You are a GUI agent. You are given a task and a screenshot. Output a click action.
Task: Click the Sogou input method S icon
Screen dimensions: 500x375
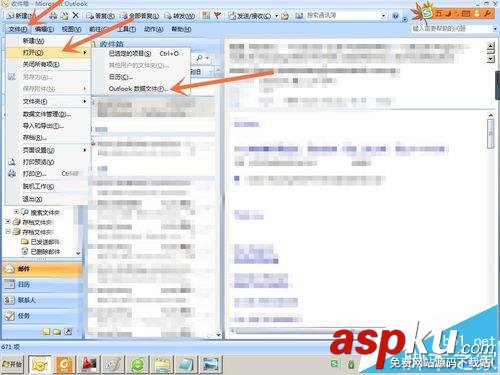[427, 13]
